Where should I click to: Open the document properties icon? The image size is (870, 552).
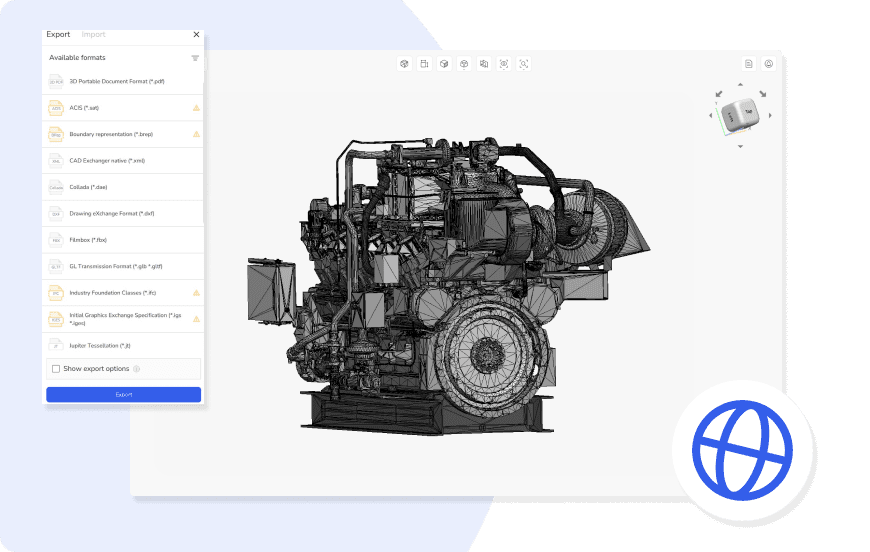748,64
